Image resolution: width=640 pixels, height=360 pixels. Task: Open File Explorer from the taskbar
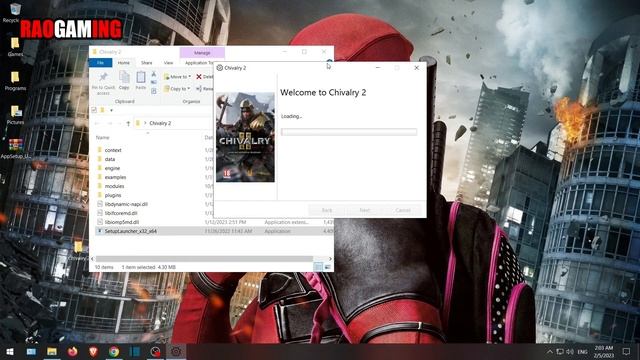pos(52,352)
